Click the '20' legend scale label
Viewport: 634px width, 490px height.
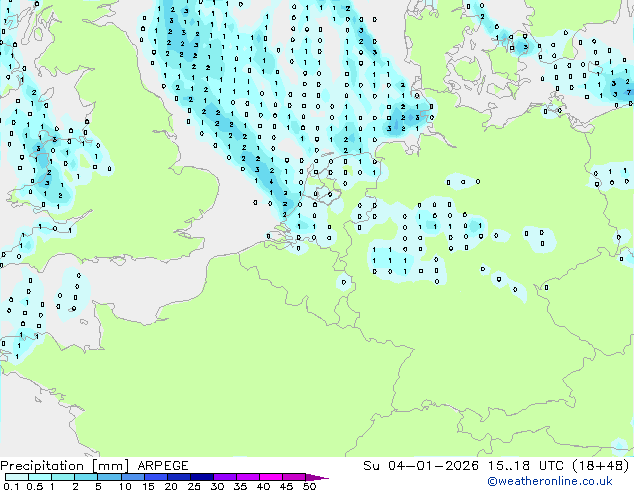[x=171, y=486]
